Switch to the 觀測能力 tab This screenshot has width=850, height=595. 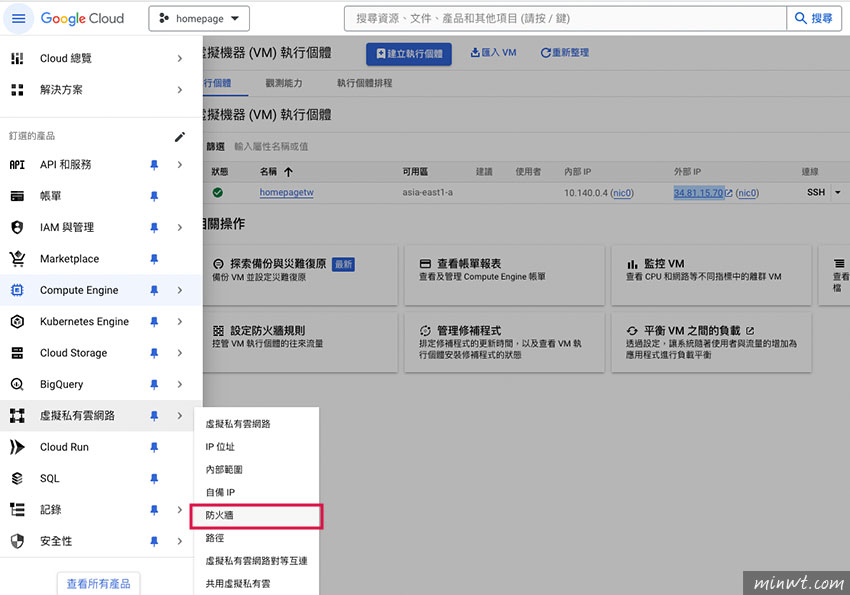pyautogui.click(x=284, y=83)
